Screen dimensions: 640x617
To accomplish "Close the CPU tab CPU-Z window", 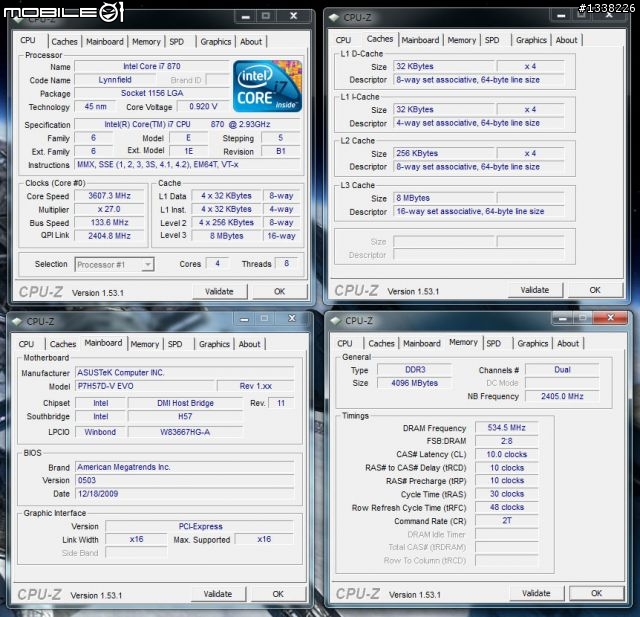I will click(x=293, y=16).
